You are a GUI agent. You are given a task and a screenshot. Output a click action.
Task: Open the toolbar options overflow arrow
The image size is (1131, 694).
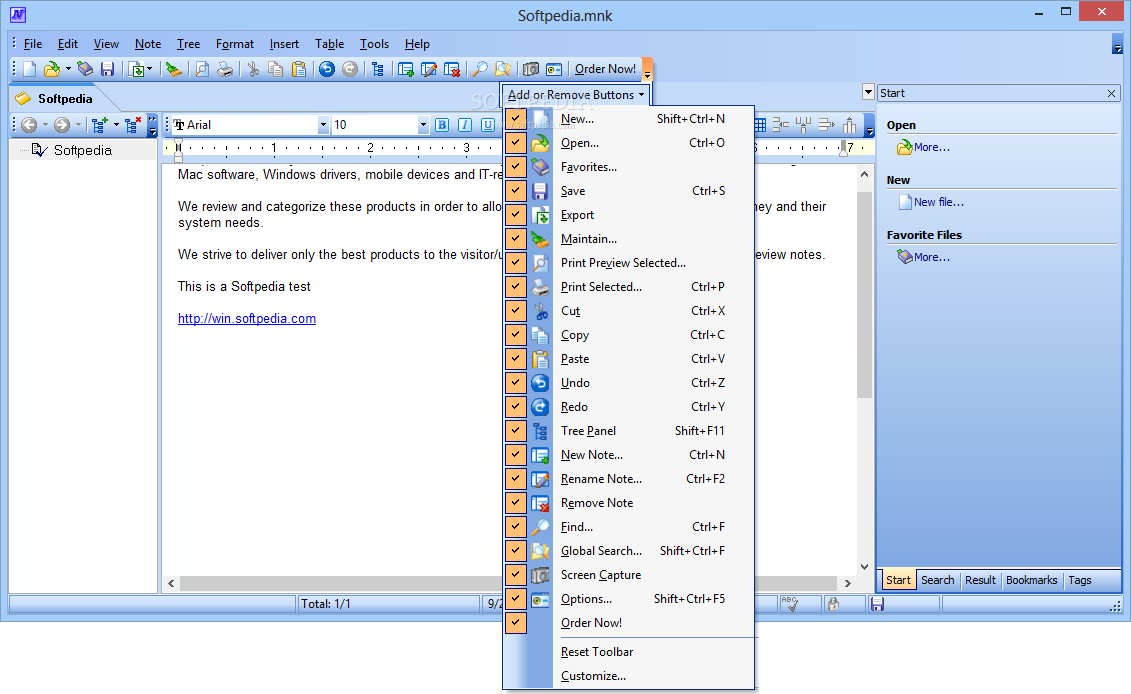click(648, 70)
